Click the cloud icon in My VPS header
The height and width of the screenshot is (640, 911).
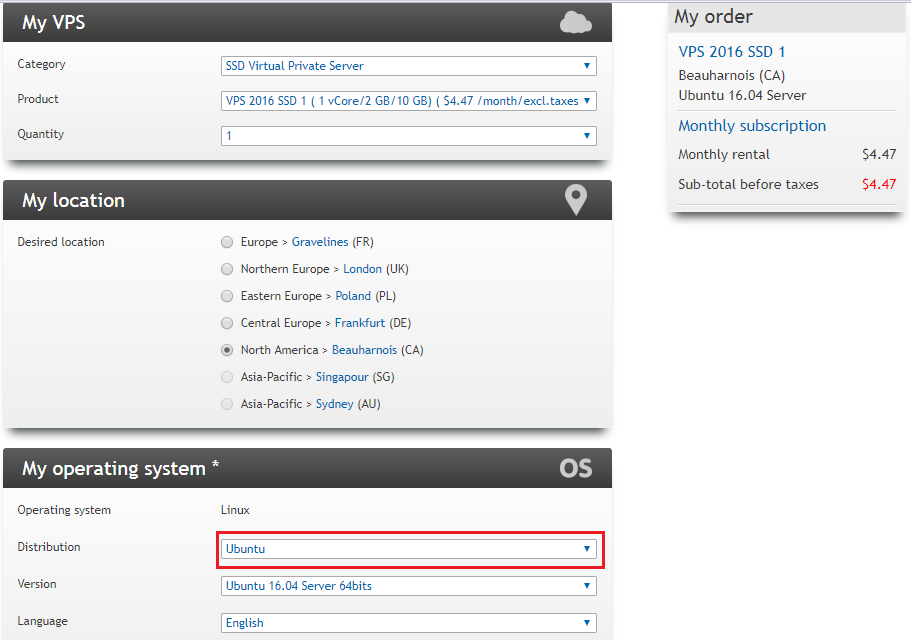click(x=576, y=23)
